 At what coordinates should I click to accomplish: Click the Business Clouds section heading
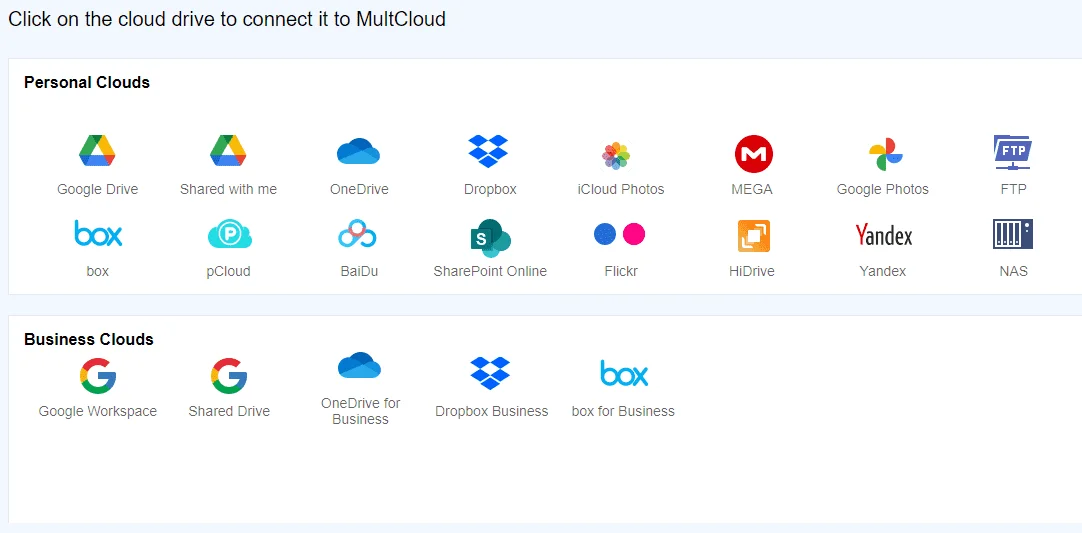click(x=89, y=340)
